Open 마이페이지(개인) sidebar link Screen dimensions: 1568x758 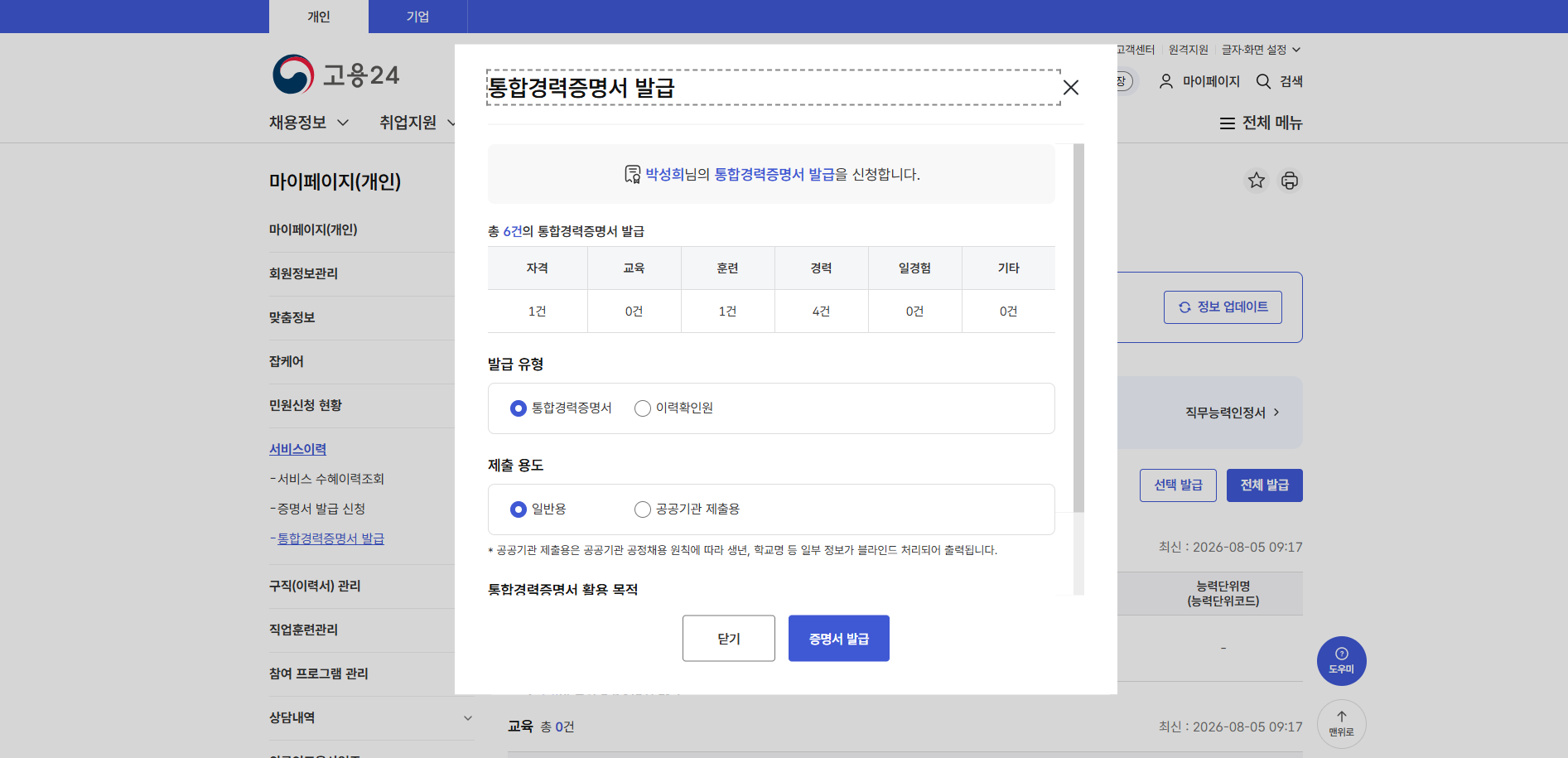[313, 229]
